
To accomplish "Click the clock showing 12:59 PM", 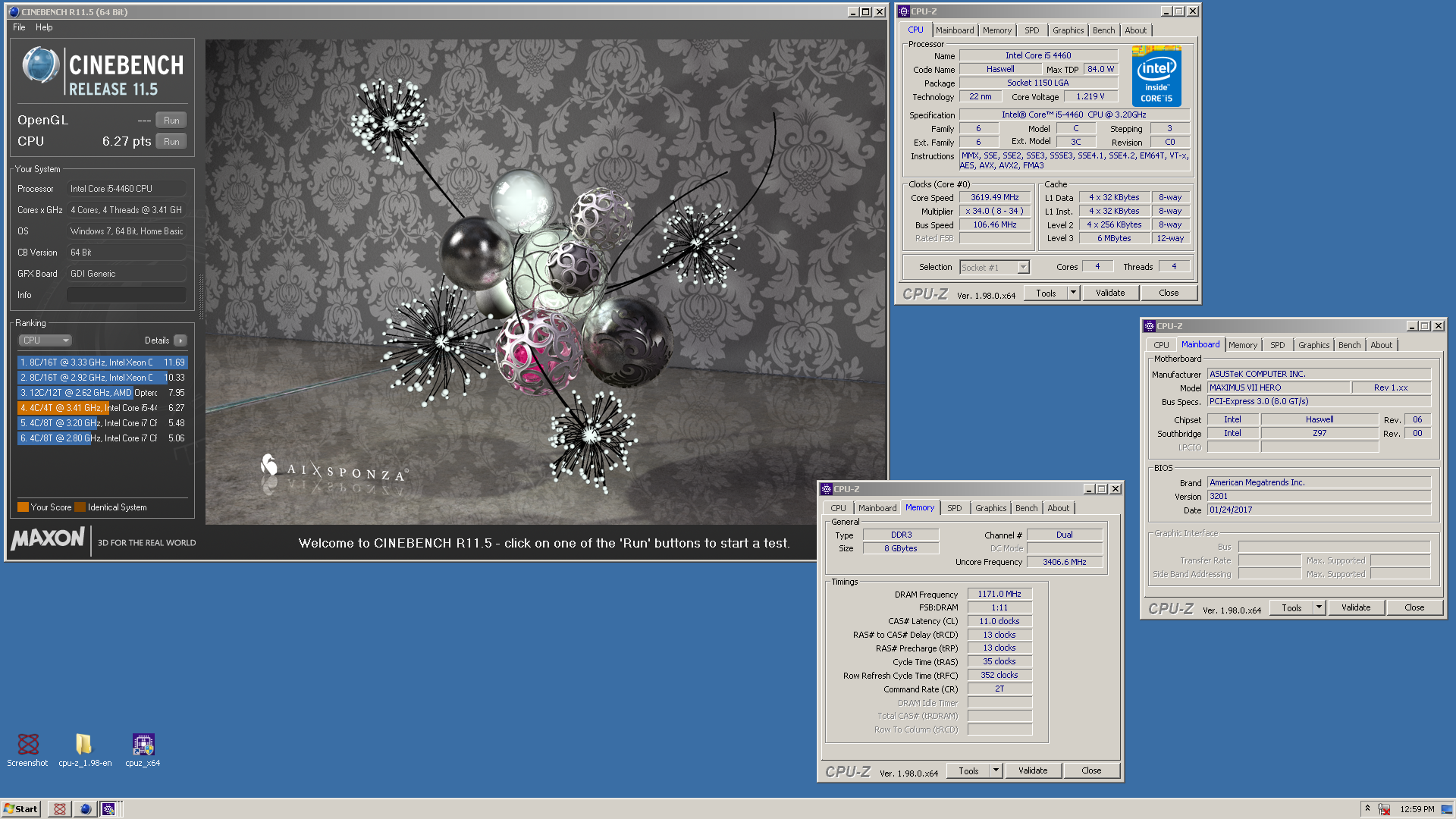I will [x=1417, y=809].
